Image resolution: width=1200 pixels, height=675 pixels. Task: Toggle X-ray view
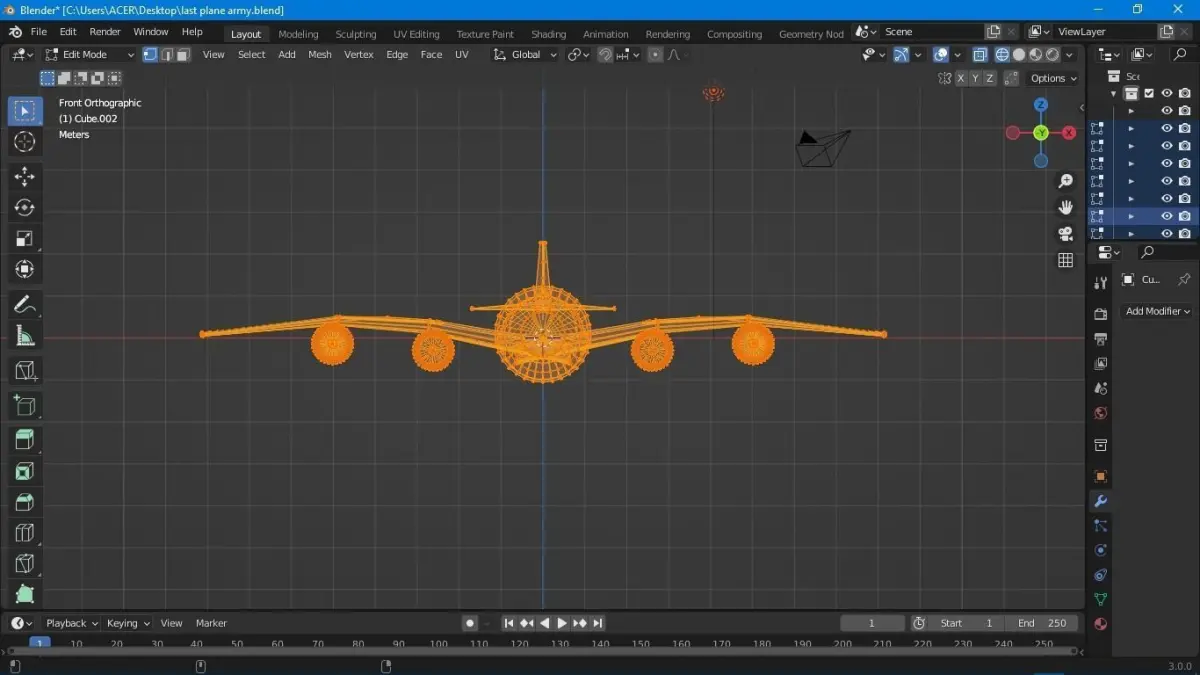point(980,54)
